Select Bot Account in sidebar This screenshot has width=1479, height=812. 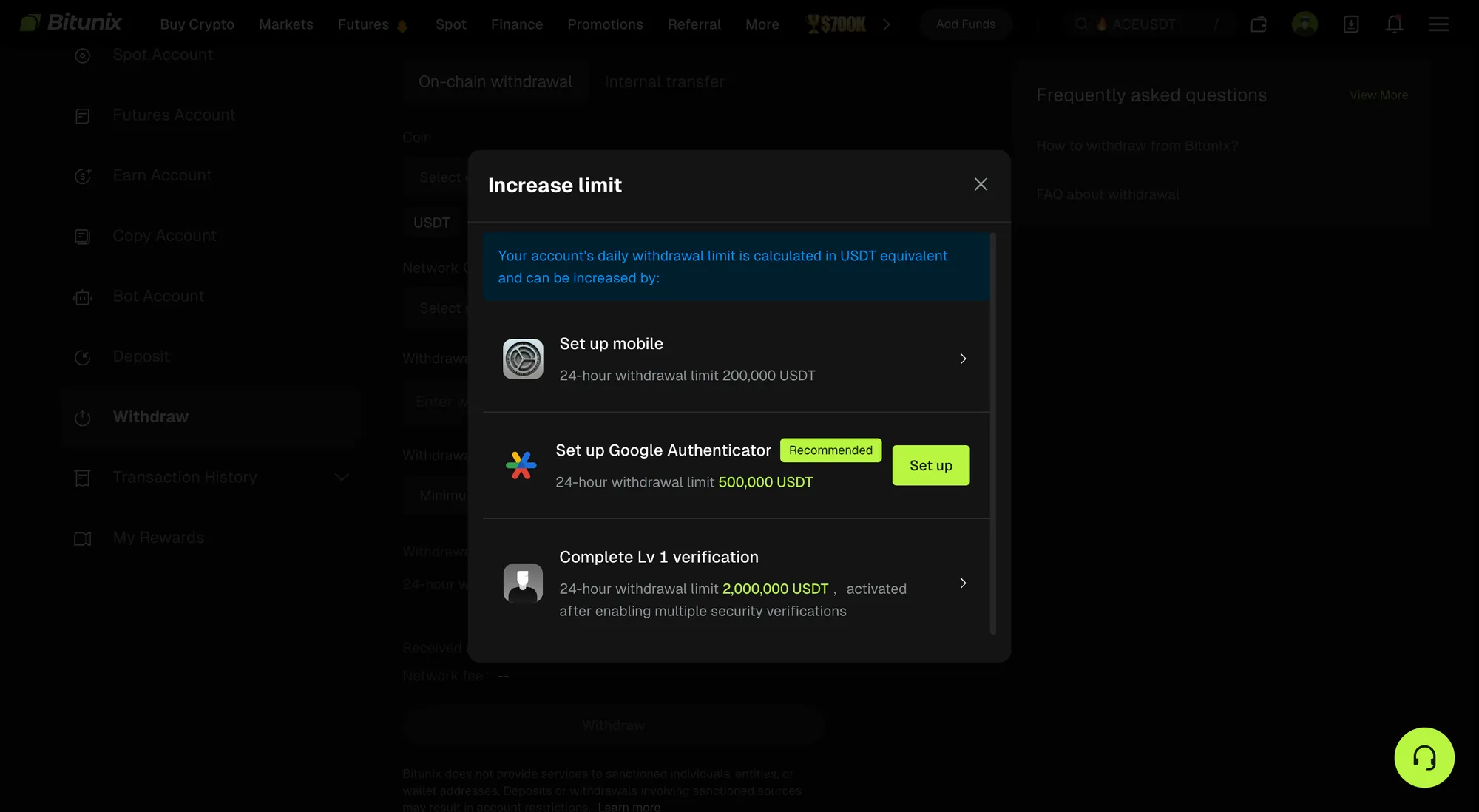pyautogui.click(x=158, y=297)
